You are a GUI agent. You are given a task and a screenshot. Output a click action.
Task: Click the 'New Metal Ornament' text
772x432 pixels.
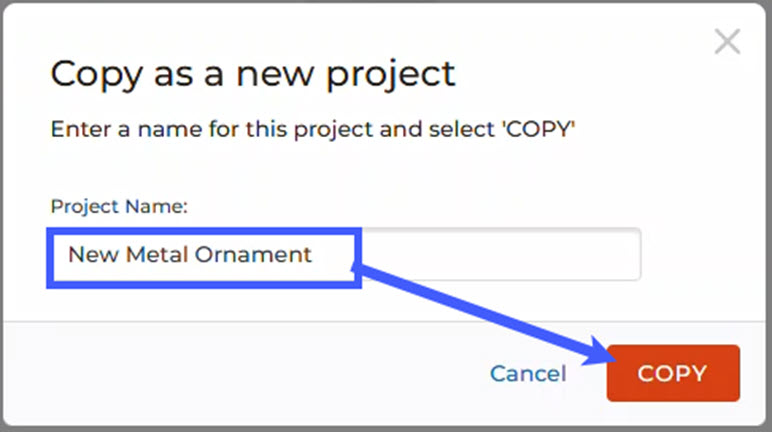pos(190,255)
